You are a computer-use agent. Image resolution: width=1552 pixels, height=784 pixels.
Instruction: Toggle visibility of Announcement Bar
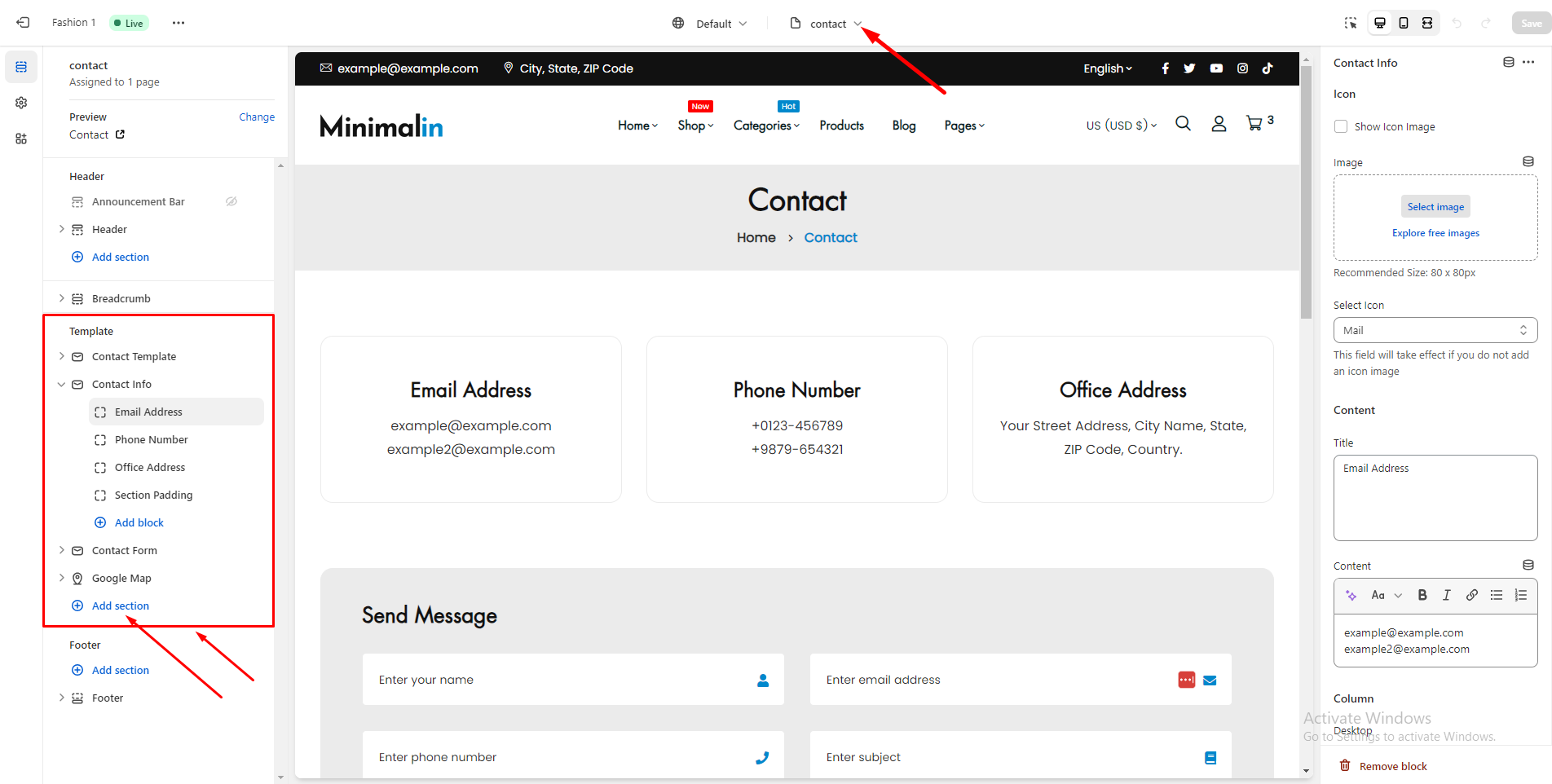click(x=231, y=201)
